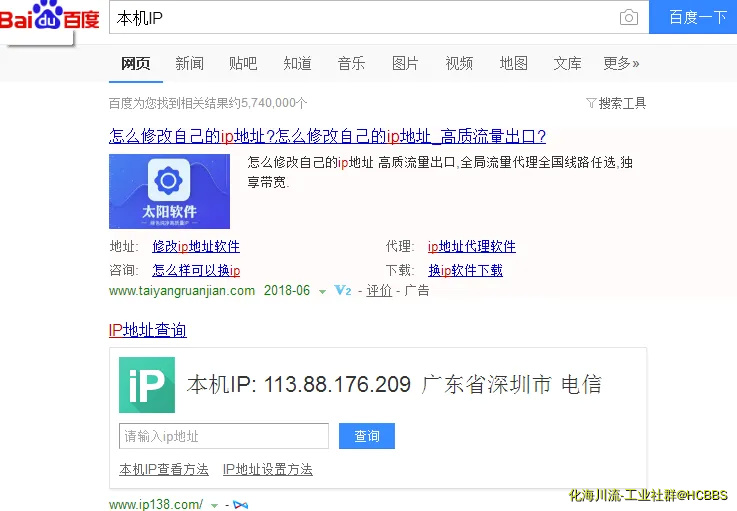This screenshot has height=511, width=737.
Task: Expand dropdown arrow beside www.ip138.com
Action: pos(214,505)
